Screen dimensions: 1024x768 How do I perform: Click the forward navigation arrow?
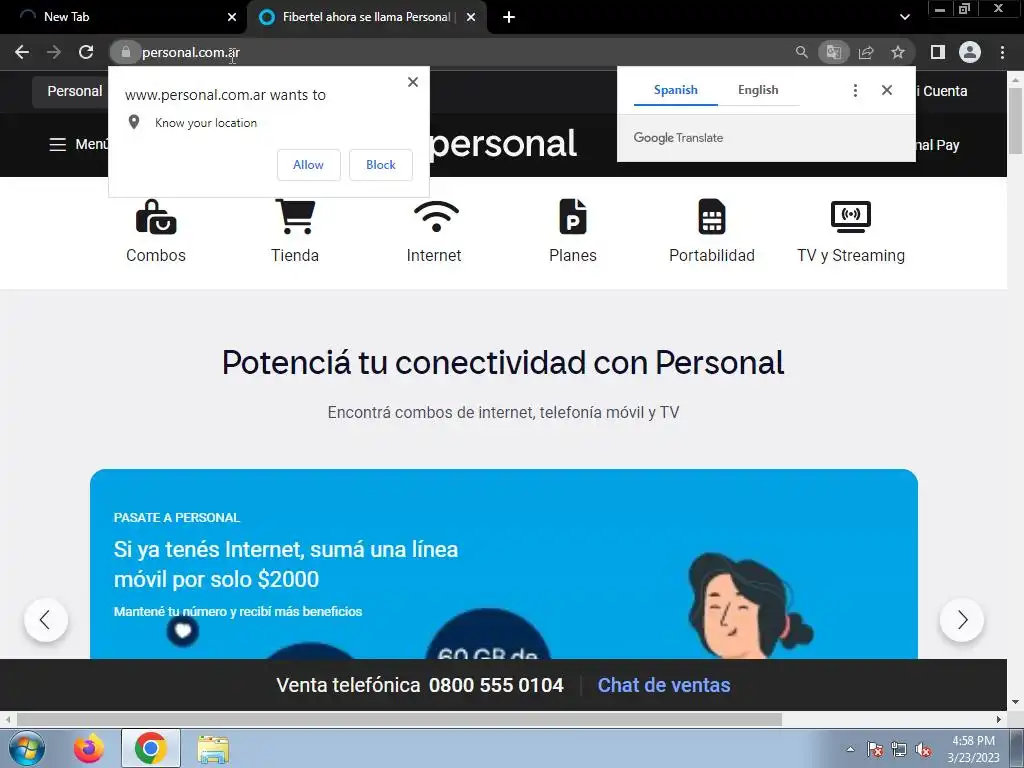[x=54, y=52]
